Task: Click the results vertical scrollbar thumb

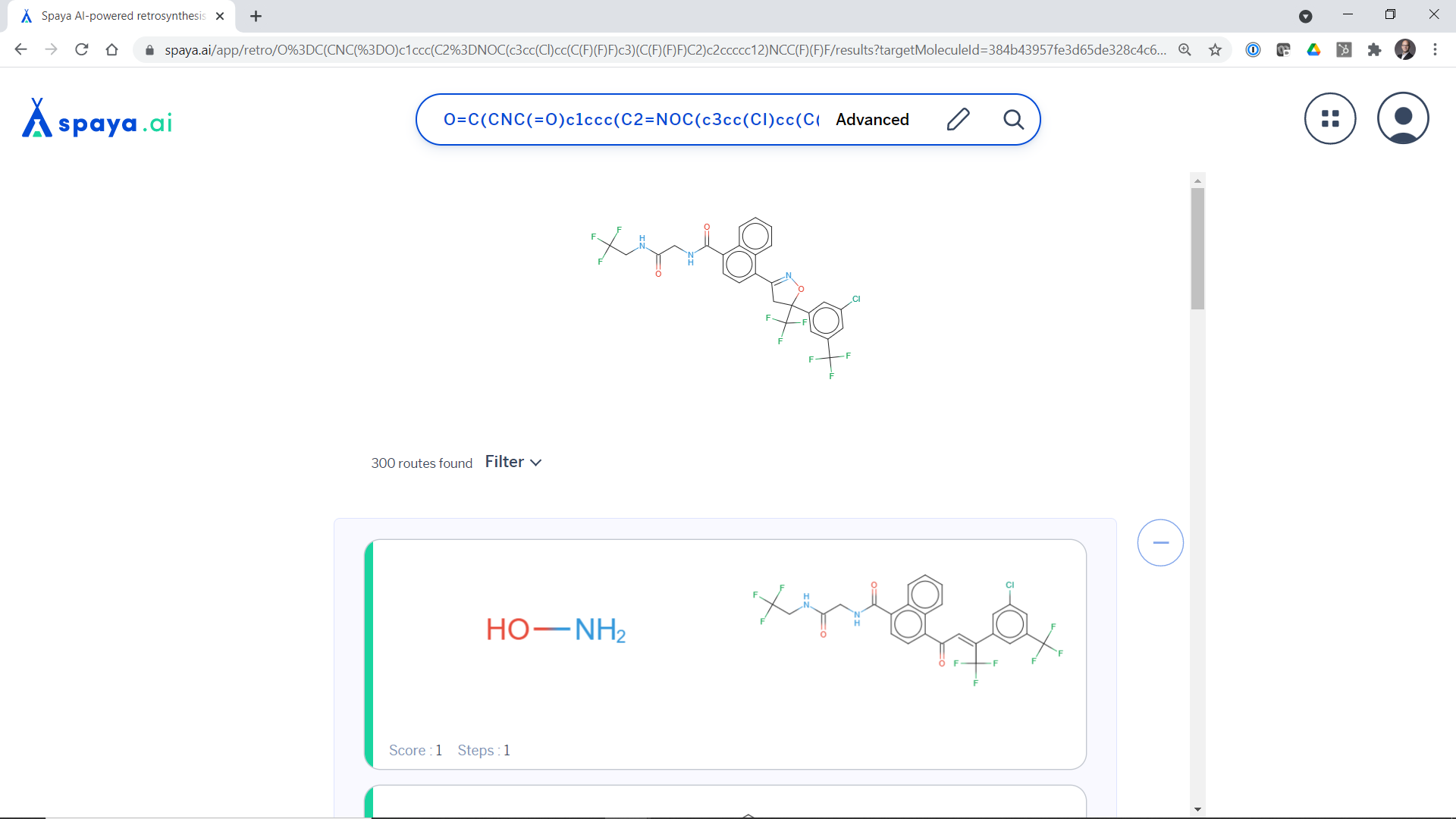Action: (1197, 249)
